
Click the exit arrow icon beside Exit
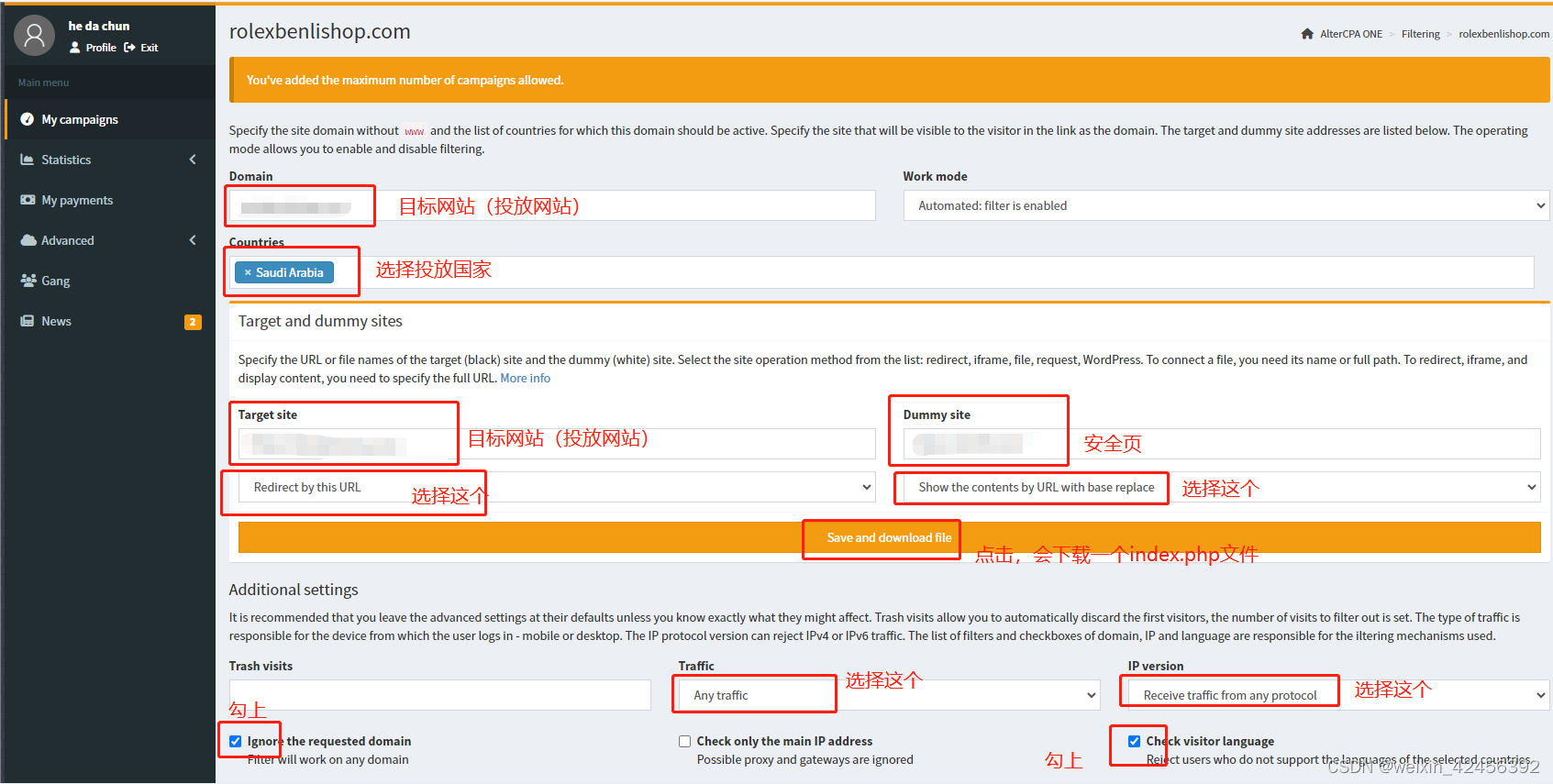point(129,48)
